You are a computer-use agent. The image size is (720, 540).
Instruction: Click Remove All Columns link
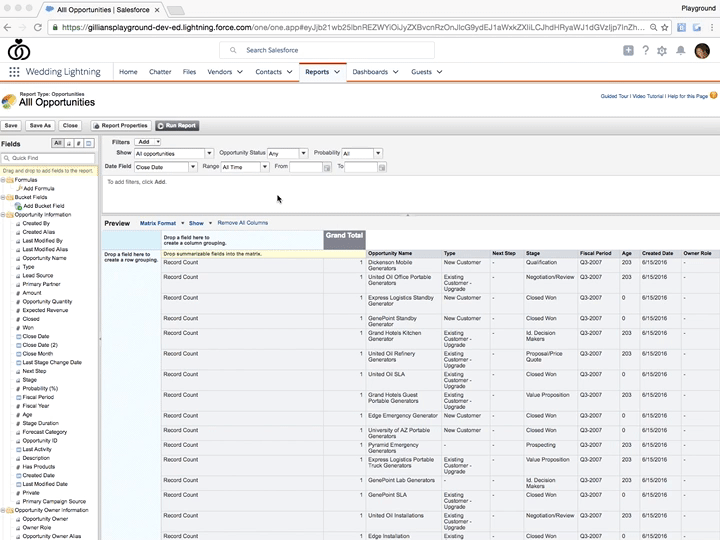[242, 223]
